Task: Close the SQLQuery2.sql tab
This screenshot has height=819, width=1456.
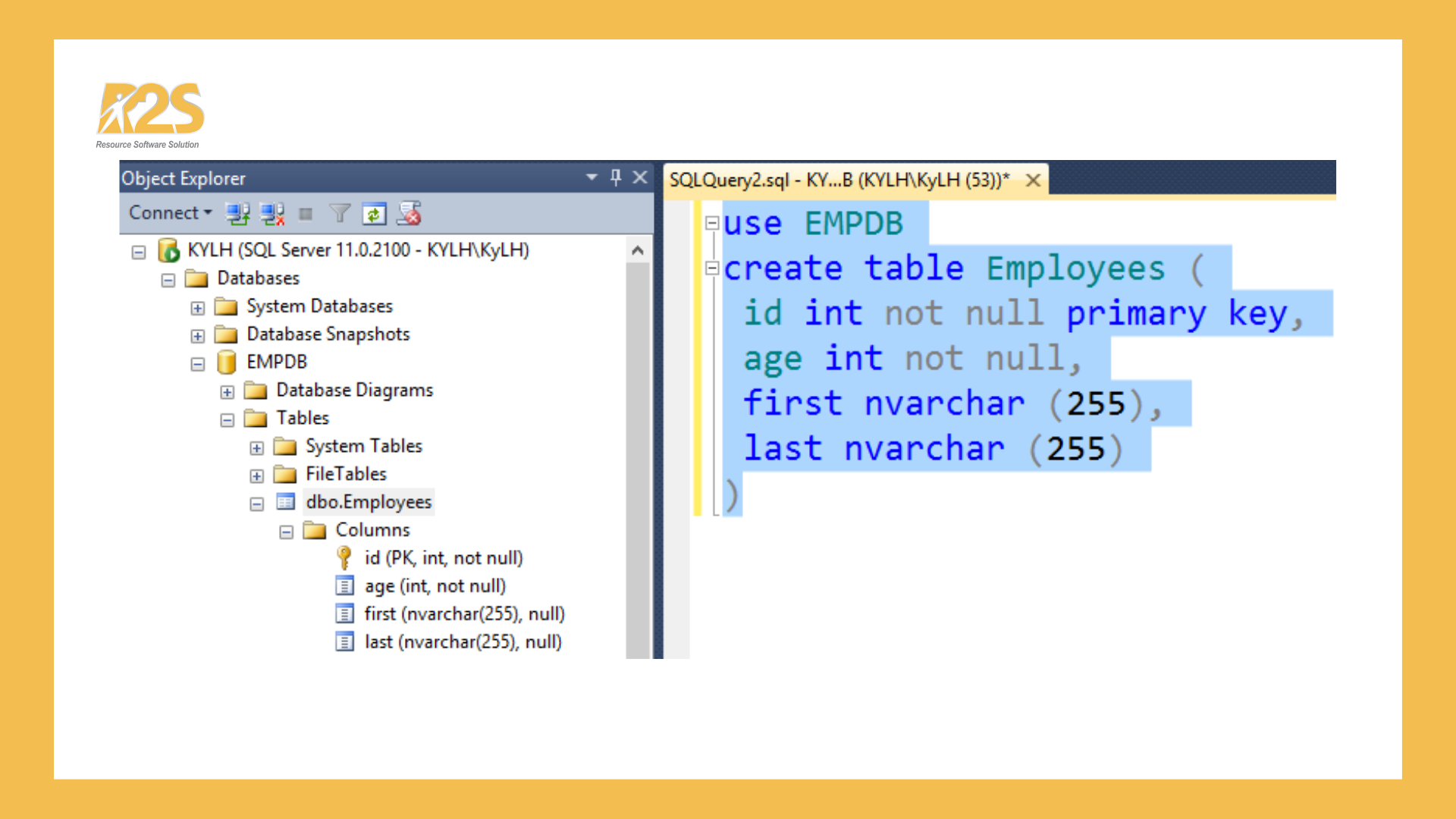Action: click(1034, 180)
